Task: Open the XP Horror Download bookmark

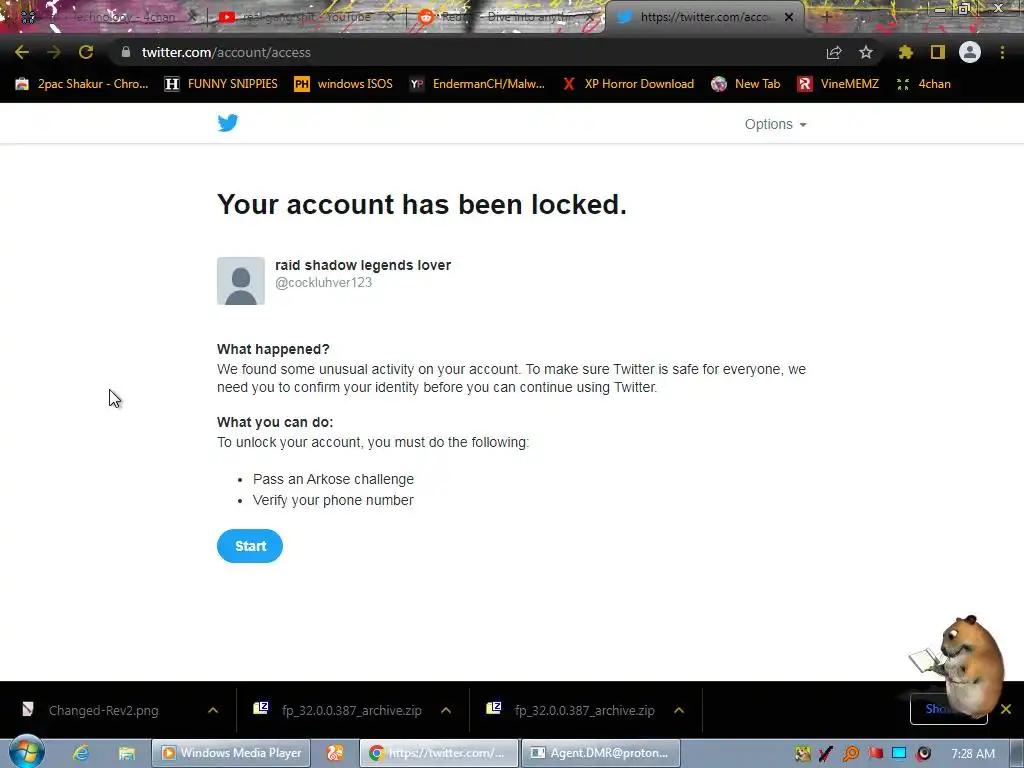Action: pos(629,84)
